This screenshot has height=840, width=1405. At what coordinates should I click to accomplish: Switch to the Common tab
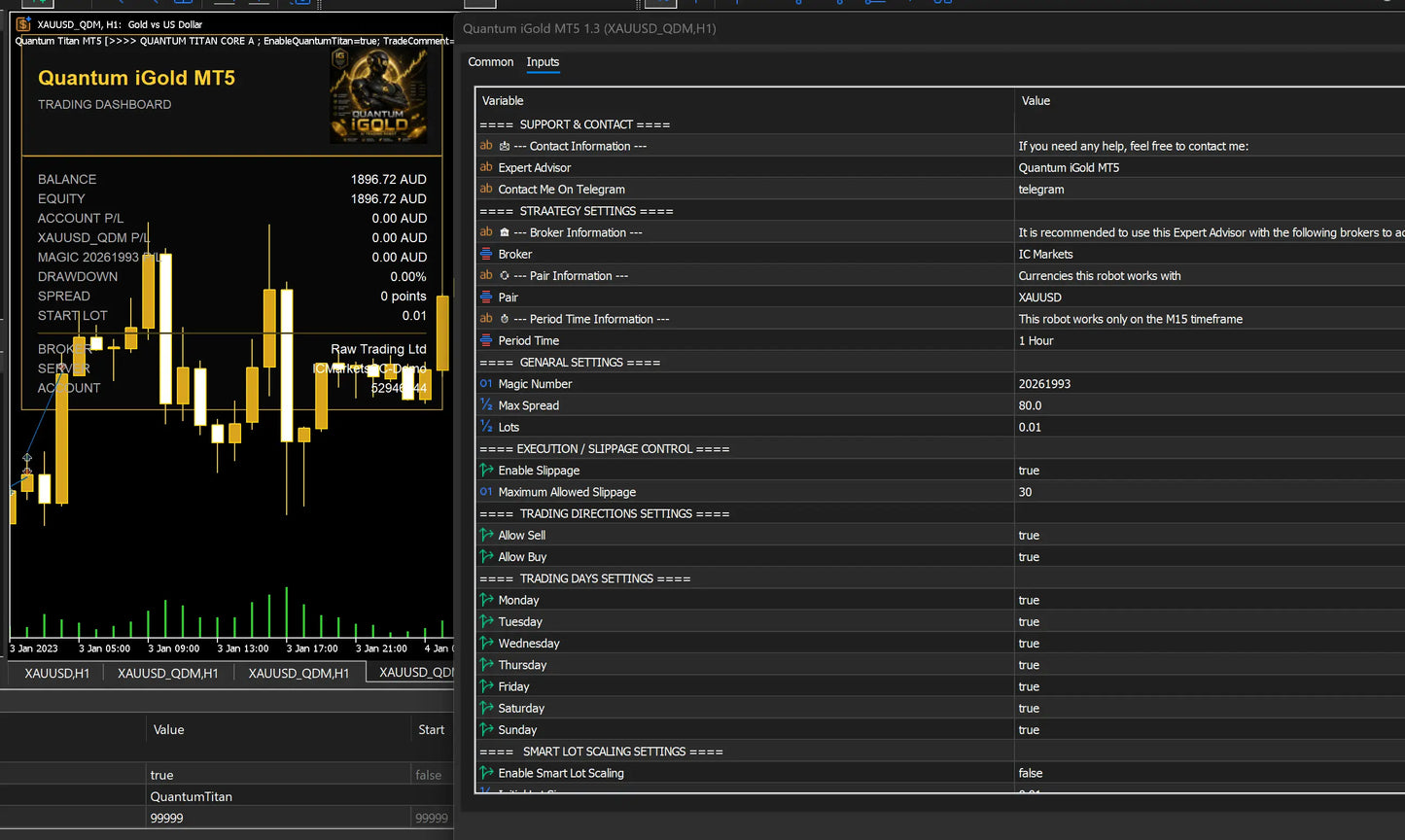click(490, 62)
